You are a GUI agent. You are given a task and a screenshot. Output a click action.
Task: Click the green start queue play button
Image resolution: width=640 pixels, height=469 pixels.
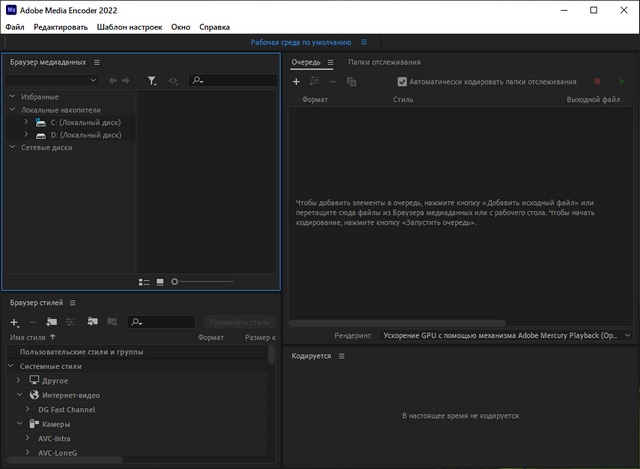(622, 81)
